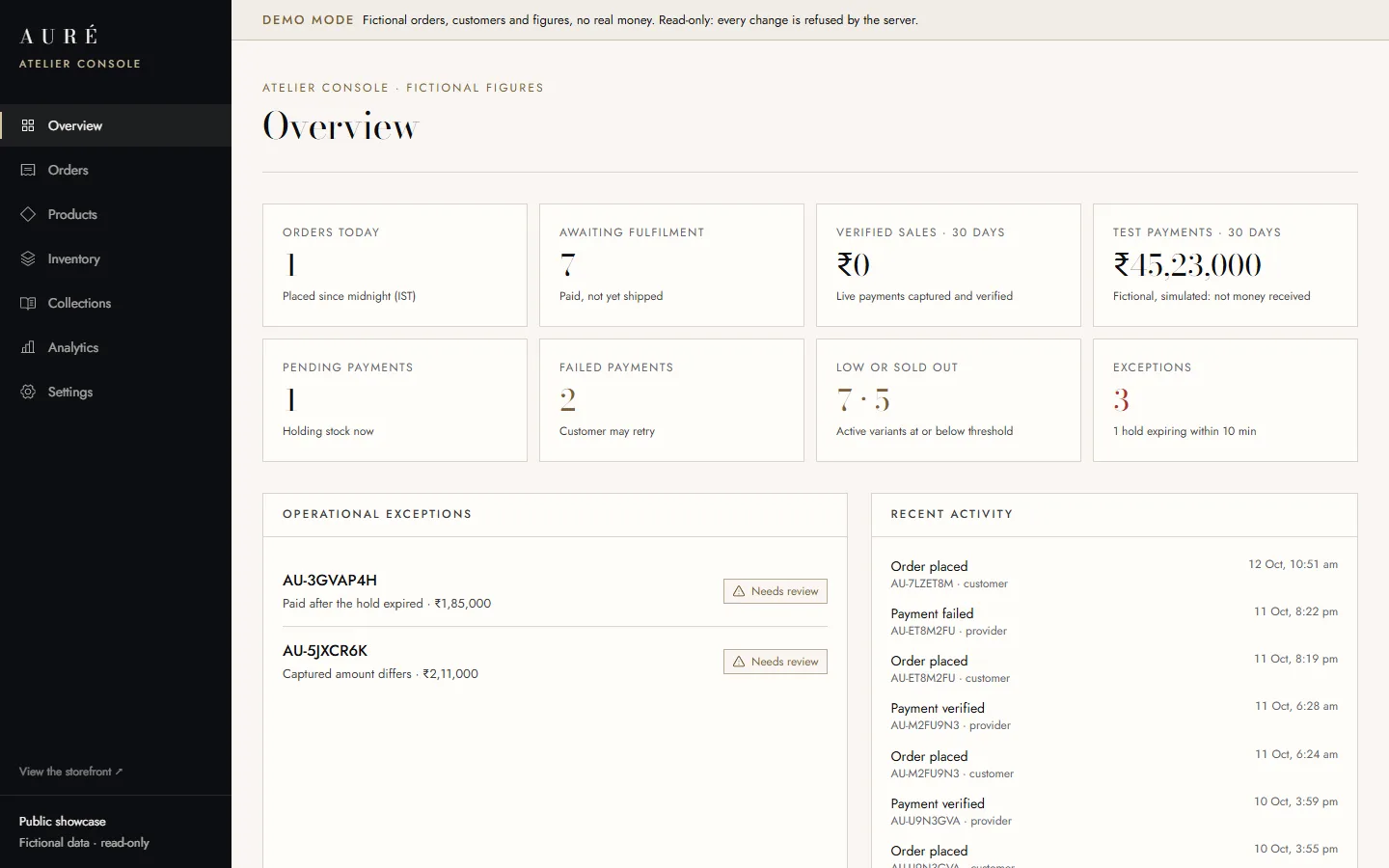Click the Analytics bar chart icon
Image resolution: width=1389 pixels, height=868 pixels.
coord(28,347)
